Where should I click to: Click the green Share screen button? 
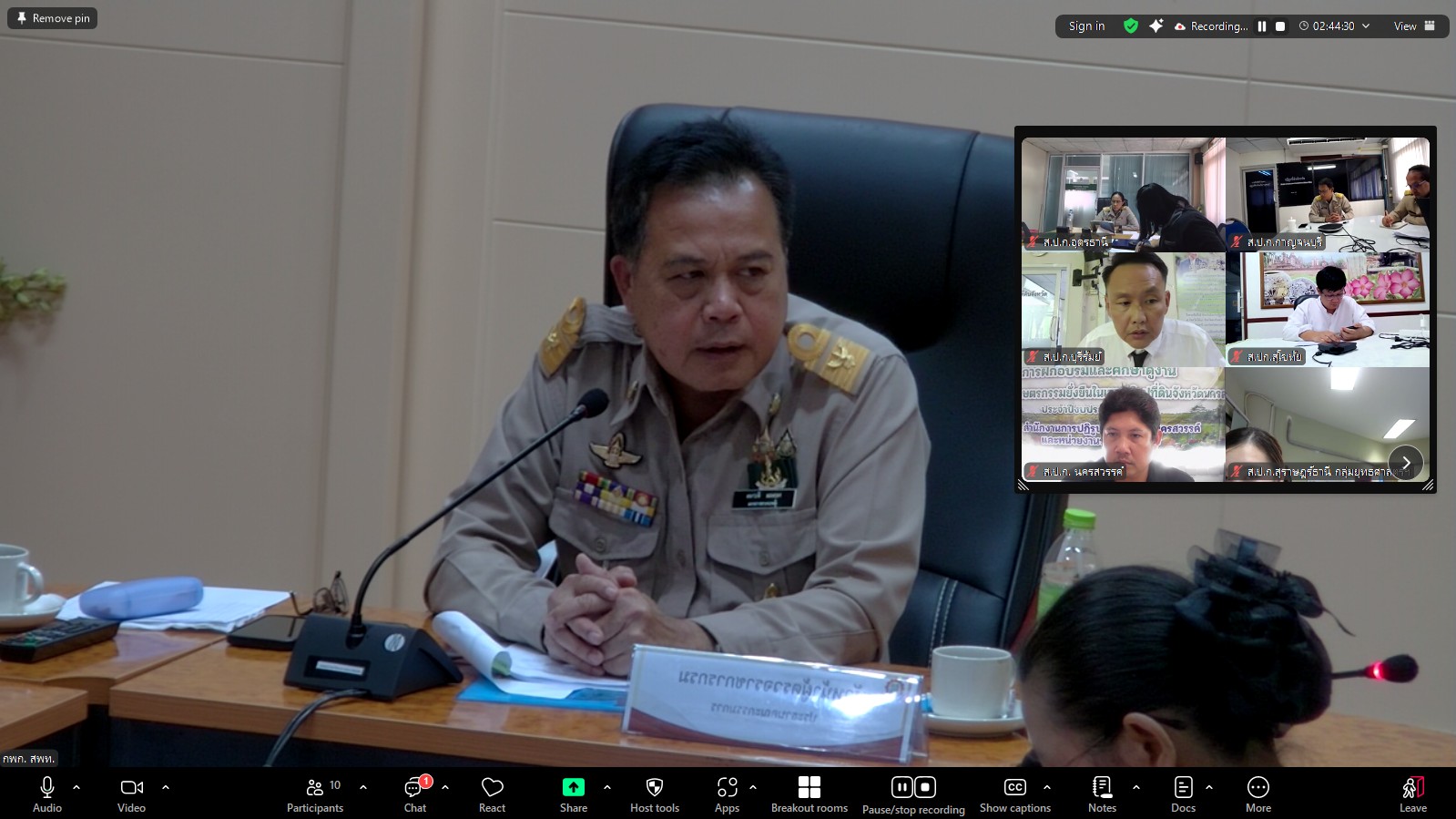pos(574,793)
